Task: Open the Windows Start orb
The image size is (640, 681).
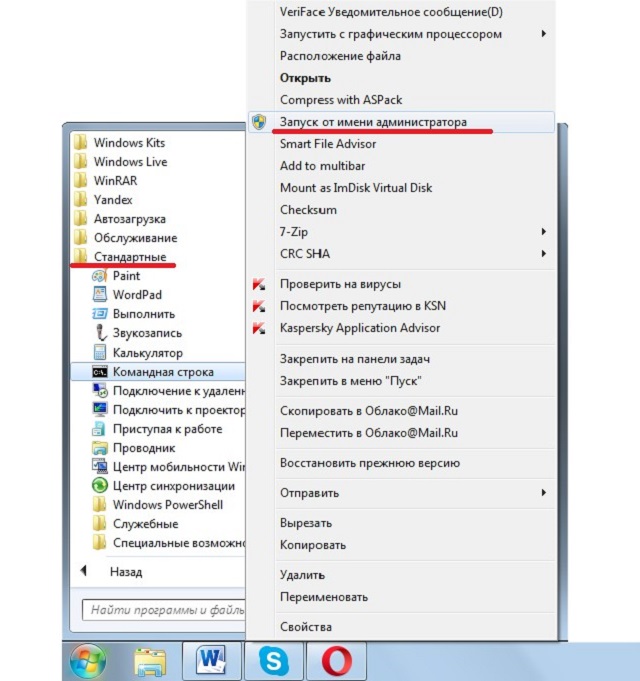Action: 88,661
